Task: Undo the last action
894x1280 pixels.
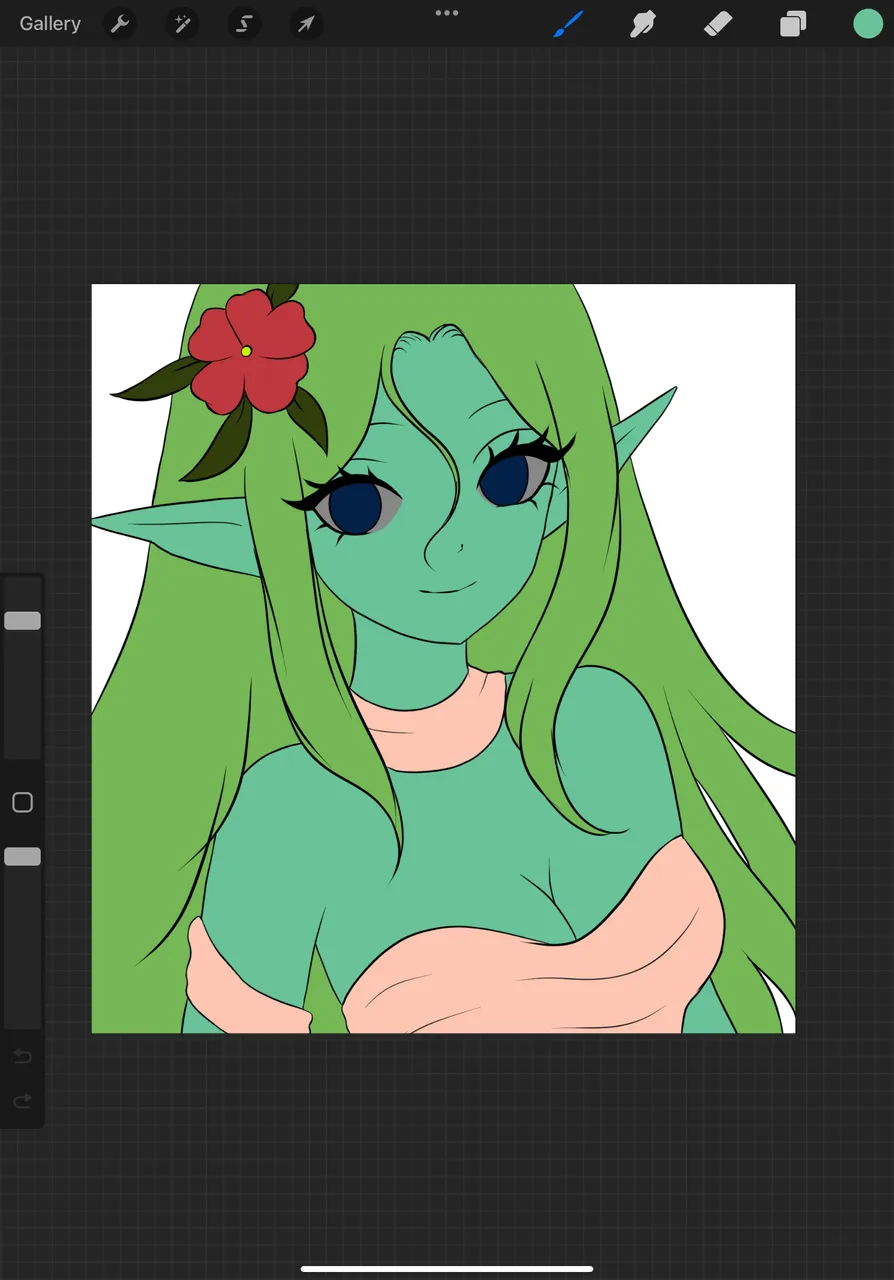Action: (22, 1057)
